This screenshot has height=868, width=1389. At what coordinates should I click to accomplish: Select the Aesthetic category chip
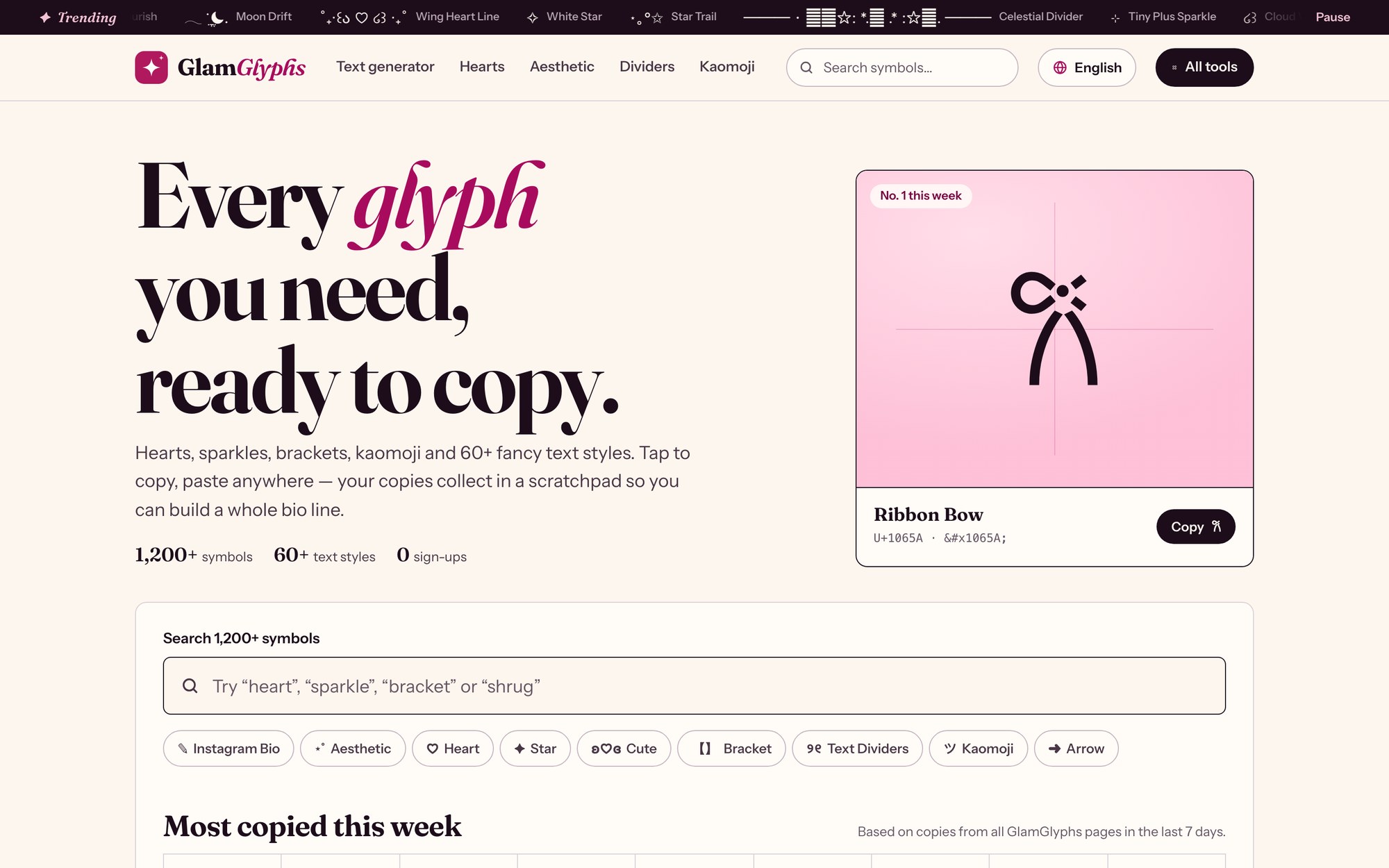point(353,749)
